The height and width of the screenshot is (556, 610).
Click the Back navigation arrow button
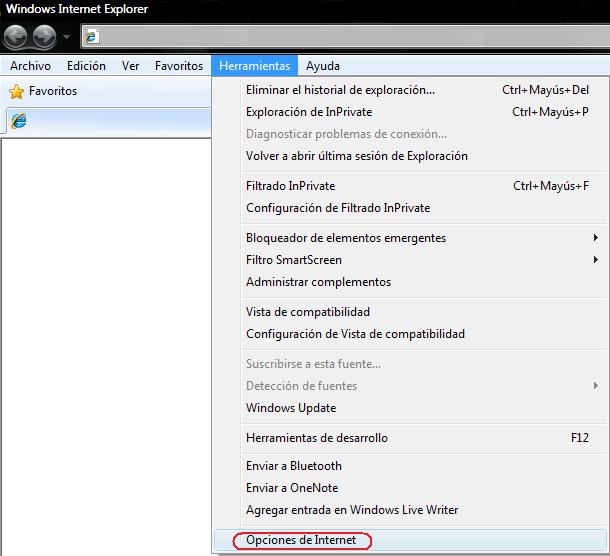(16, 37)
